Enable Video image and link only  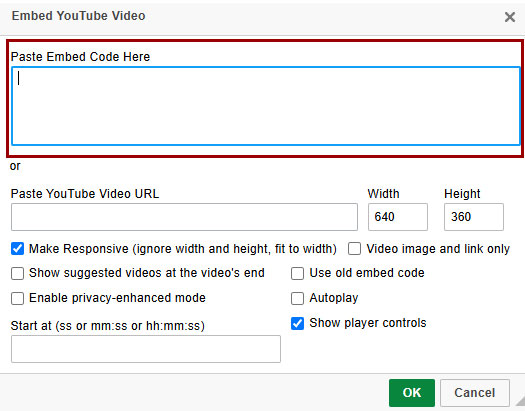point(354,249)
